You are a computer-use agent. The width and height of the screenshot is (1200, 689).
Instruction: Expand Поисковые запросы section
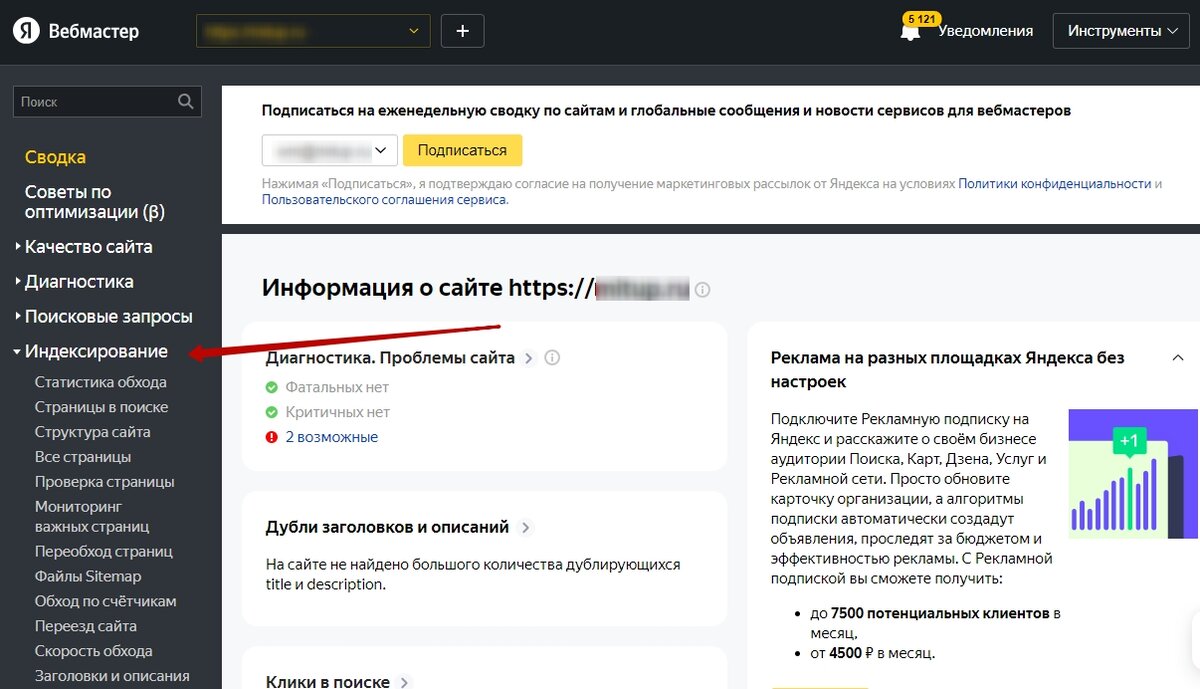pyautogui.click(x=108, y=317)
